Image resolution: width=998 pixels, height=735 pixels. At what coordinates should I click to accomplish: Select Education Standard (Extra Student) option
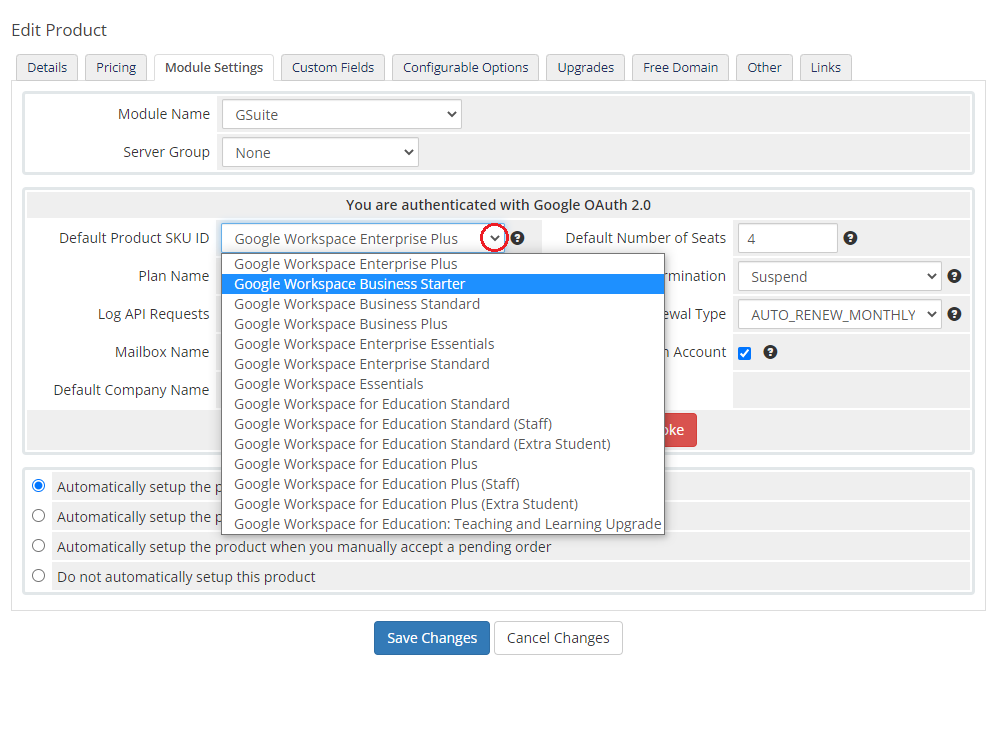pyautogui.click(x=442, y=444)
